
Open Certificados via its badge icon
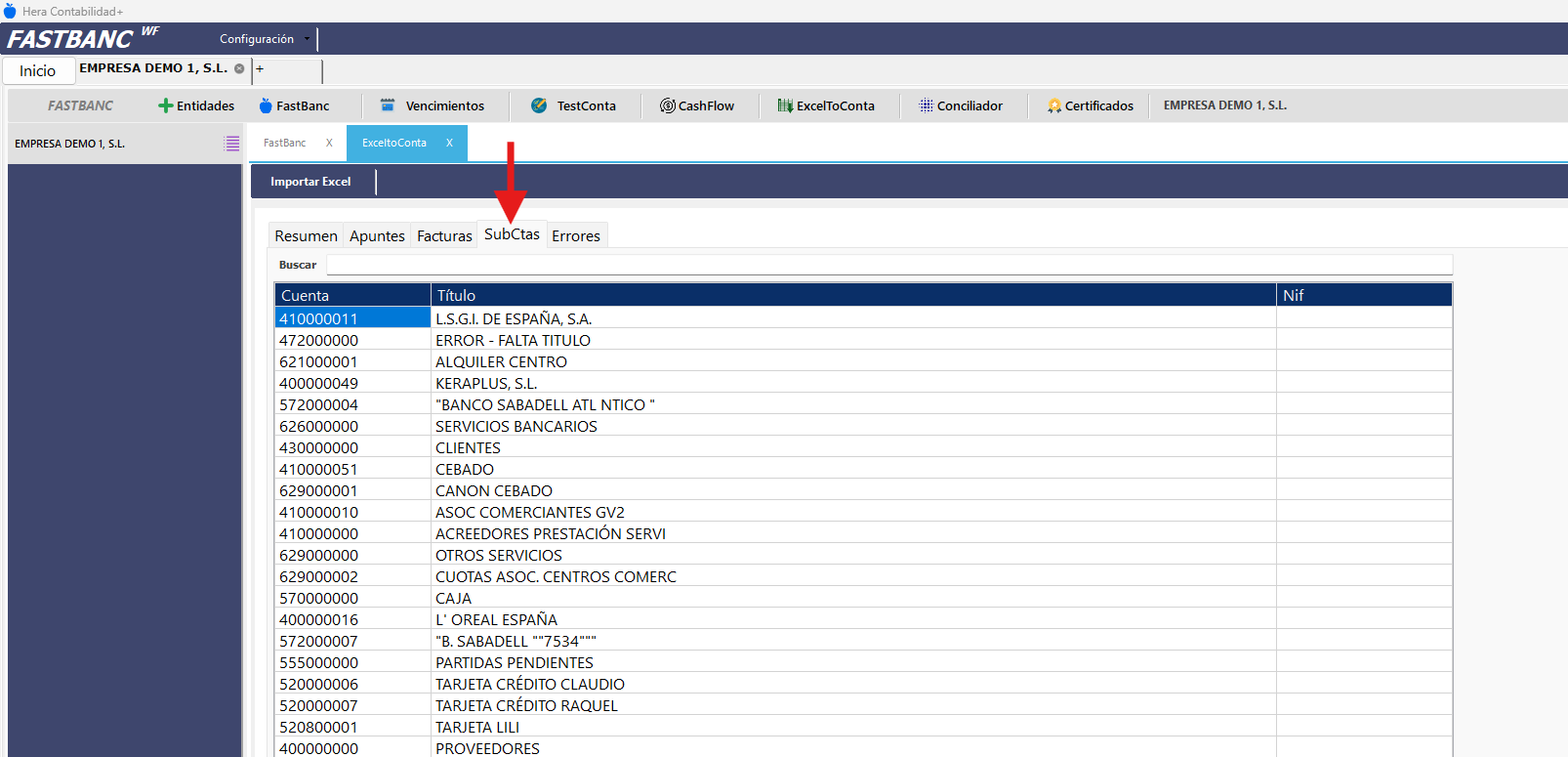pyautogui.click(x=1054, y=105)
